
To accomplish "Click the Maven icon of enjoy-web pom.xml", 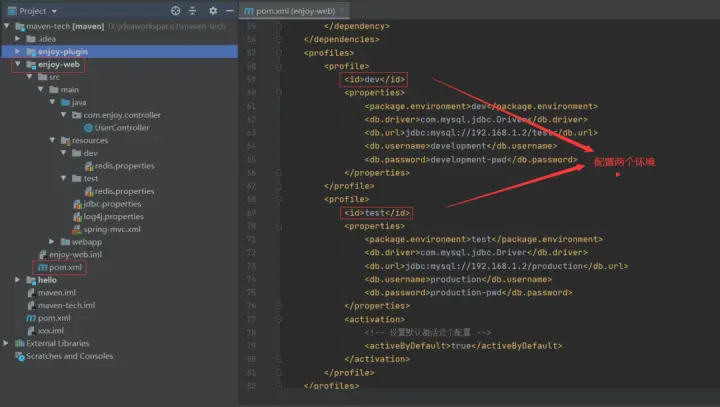I will [43, 267].
